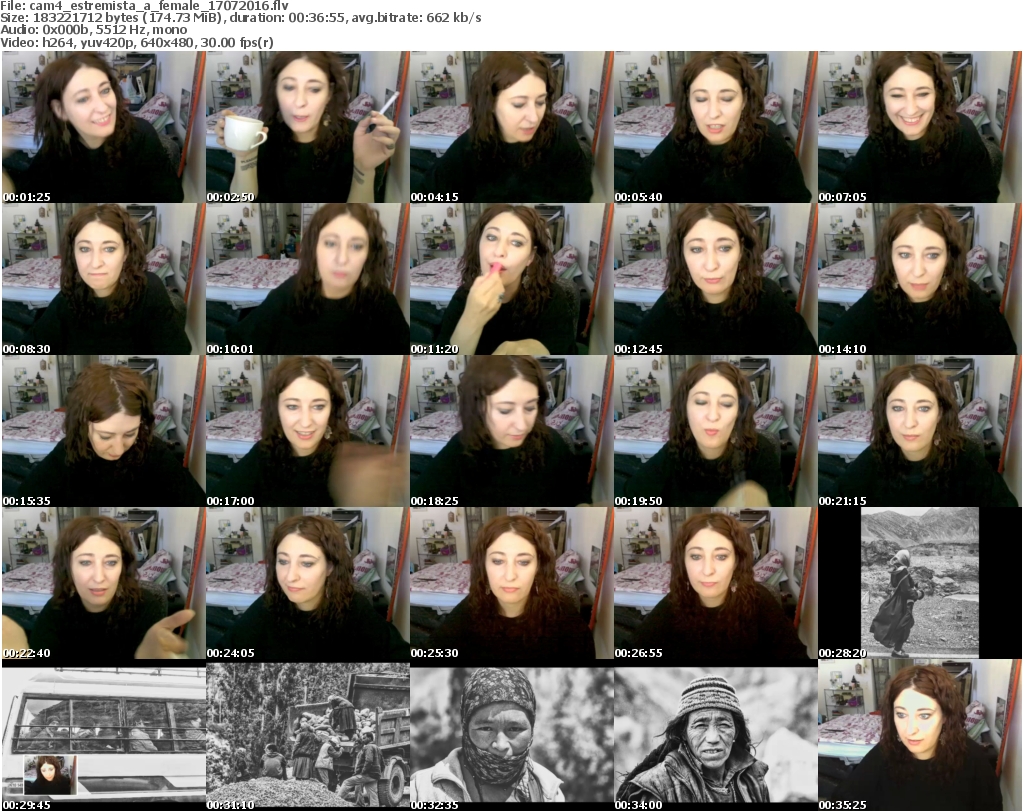Open the headscarf portrait photo at 00:32:35
This screenshot has width=1024, height=811.
point(511,736)
